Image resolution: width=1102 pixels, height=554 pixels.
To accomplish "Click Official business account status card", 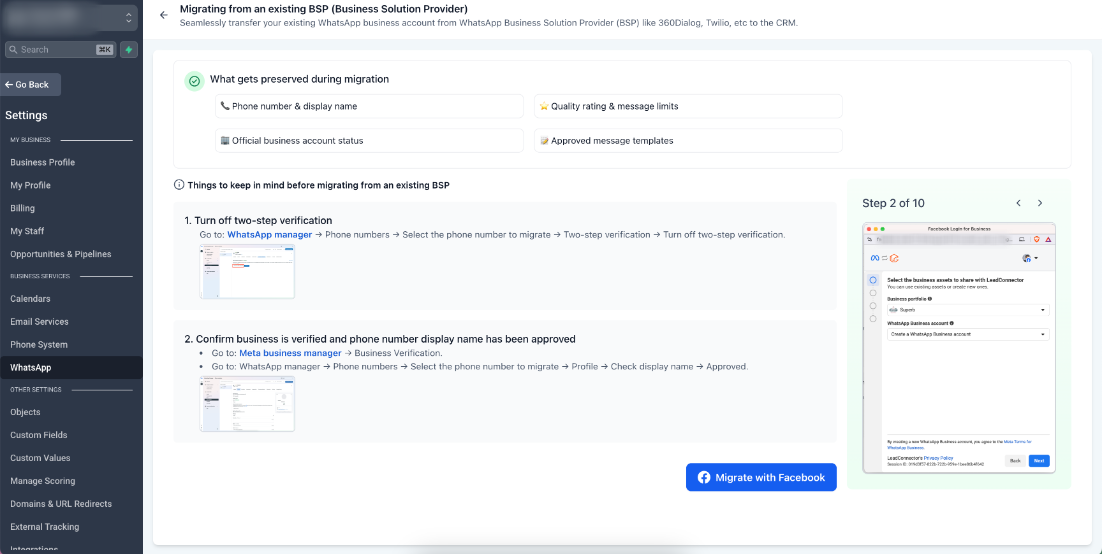I will (370, 141).
